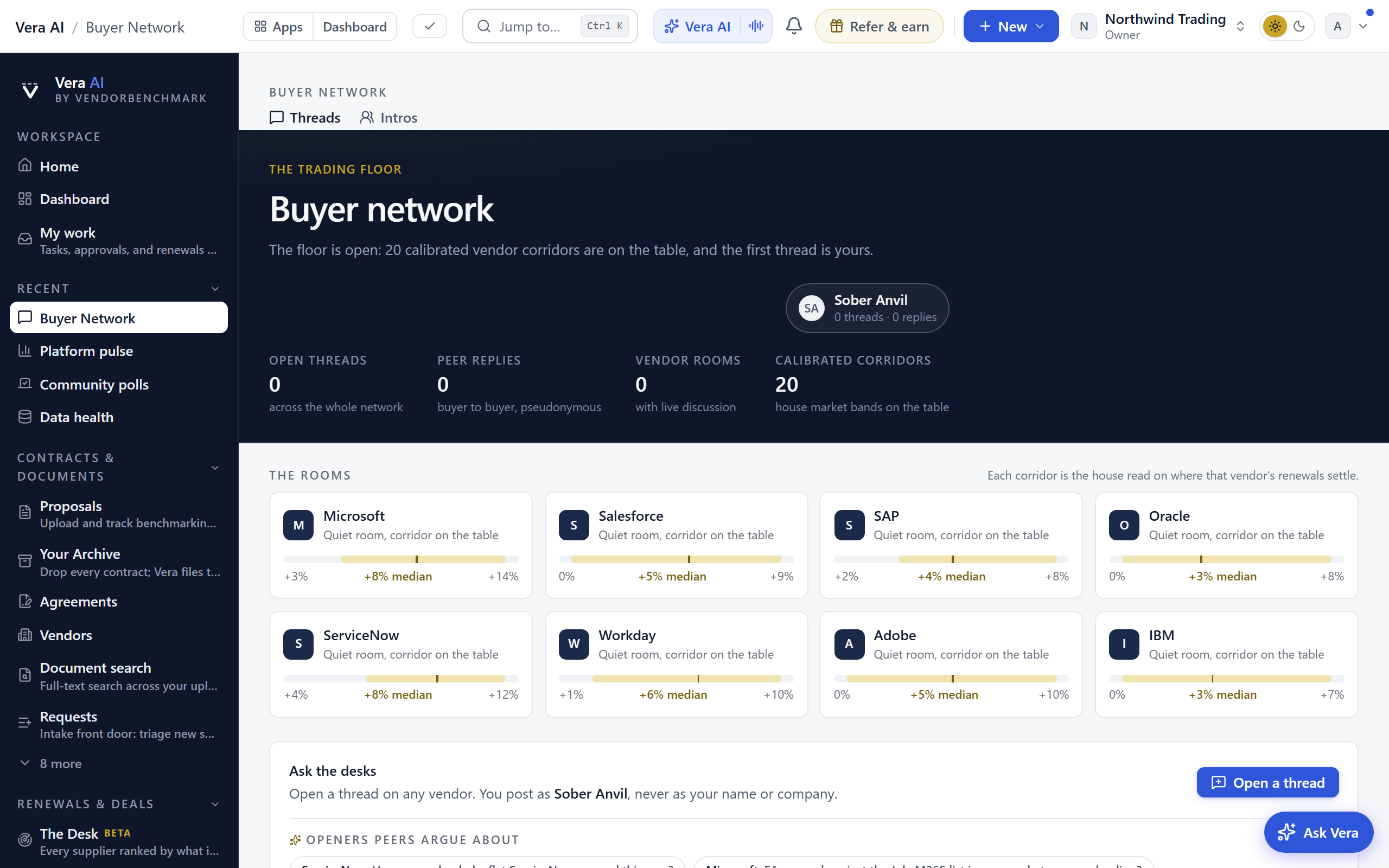Open the Apps menu

[x=278, y=27]
